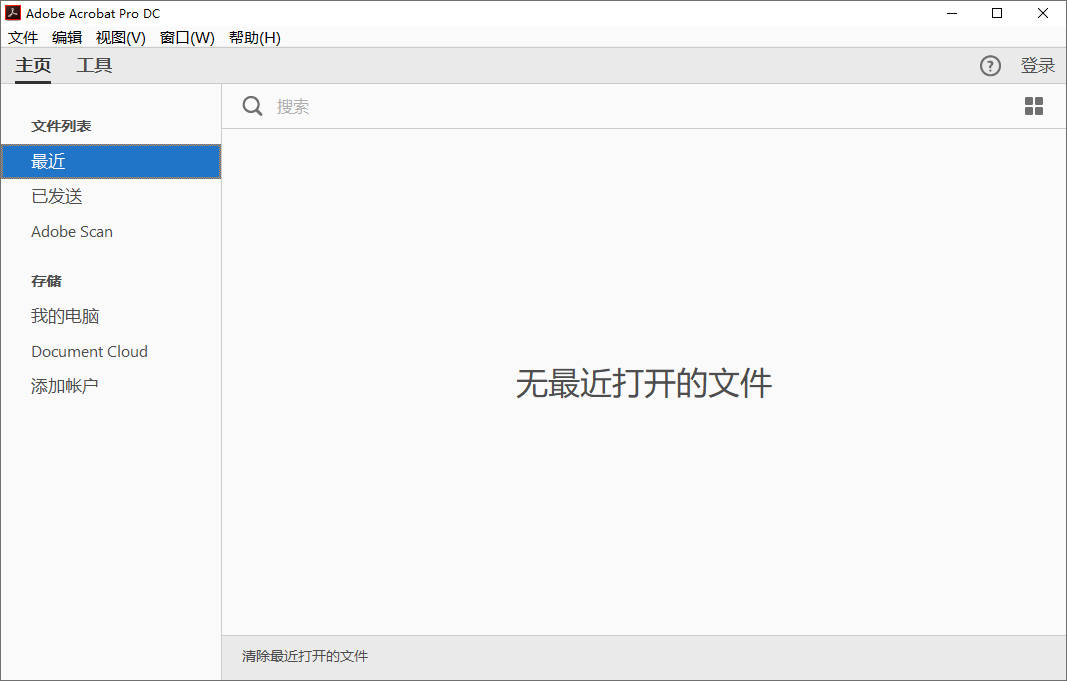This screenshot has width=1067, height=681.
Task: Open the 视图(V) menu
Action: (x=120, y=37)
